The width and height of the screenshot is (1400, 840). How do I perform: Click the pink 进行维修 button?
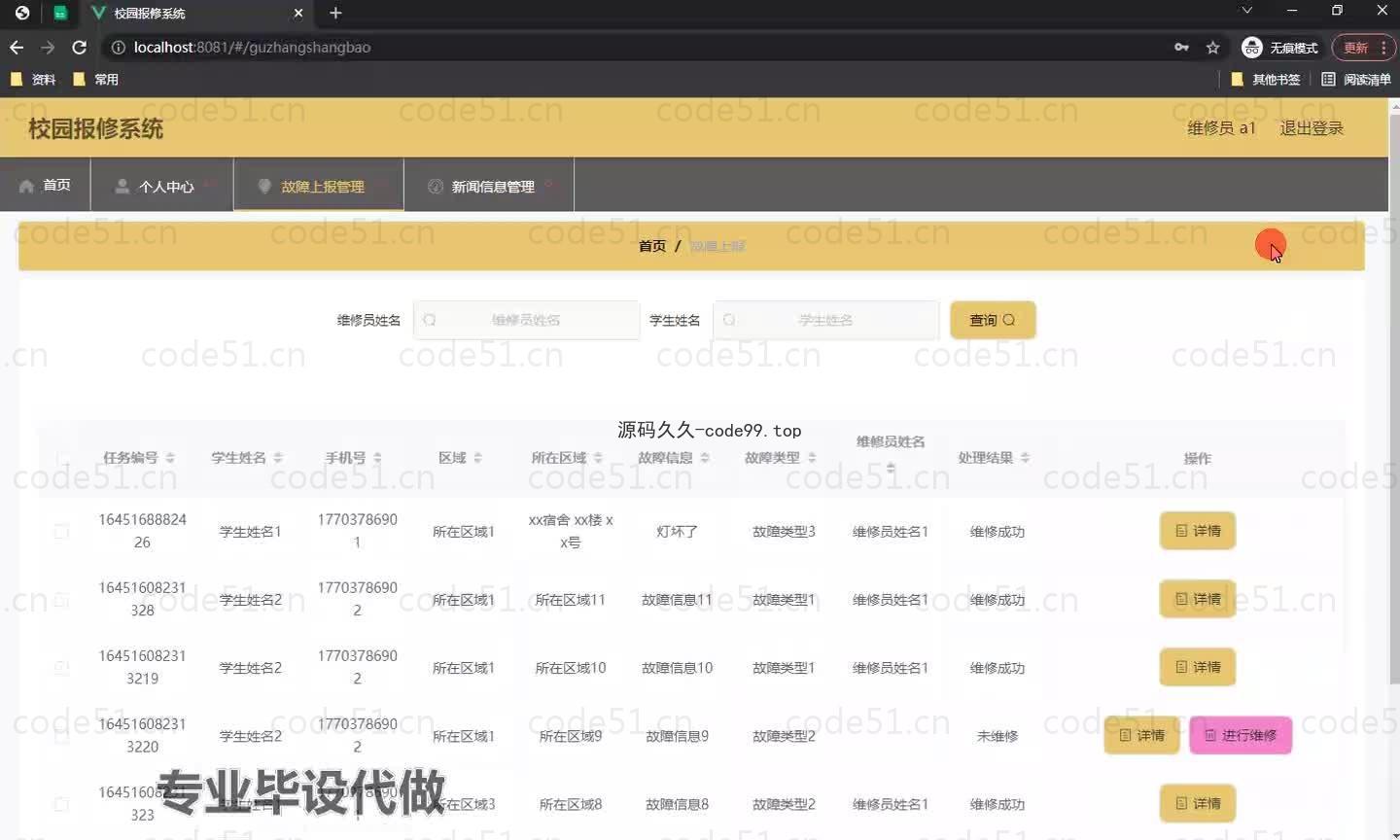[1241, 735]
